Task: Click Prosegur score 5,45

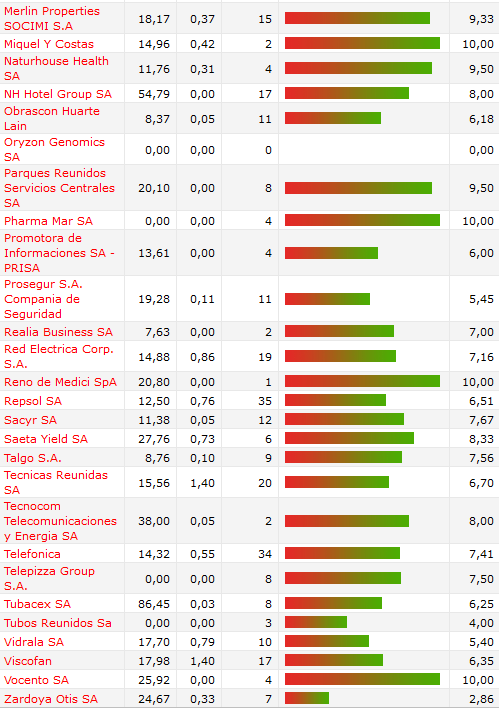Action: pyautogui.click(x=481, y=299)
